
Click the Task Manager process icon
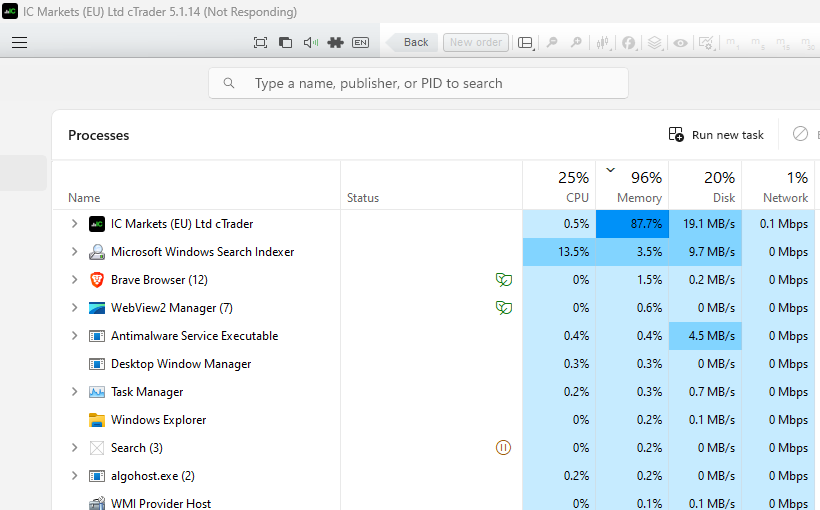click(97, 392)
